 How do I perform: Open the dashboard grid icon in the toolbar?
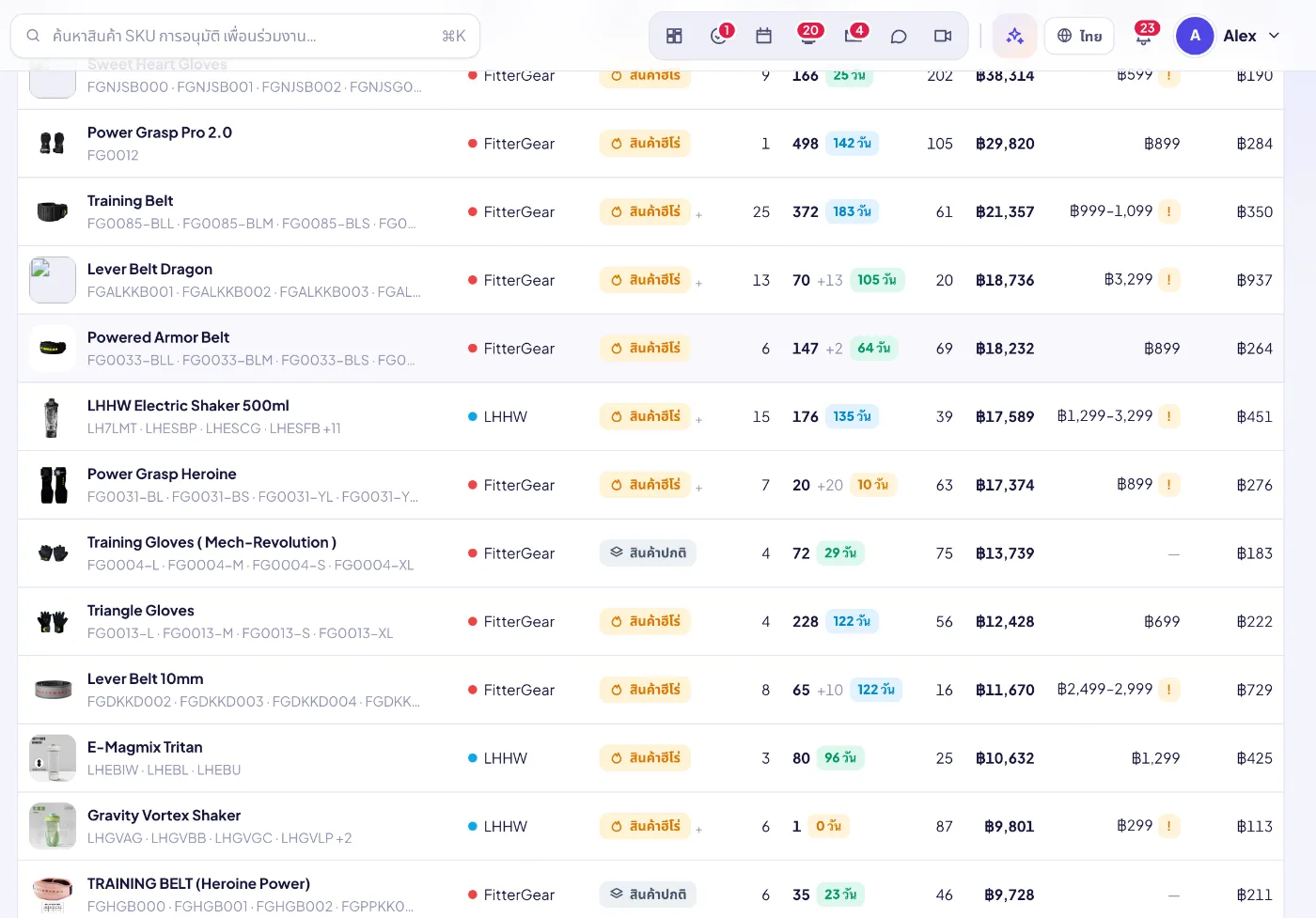point(674,36)
